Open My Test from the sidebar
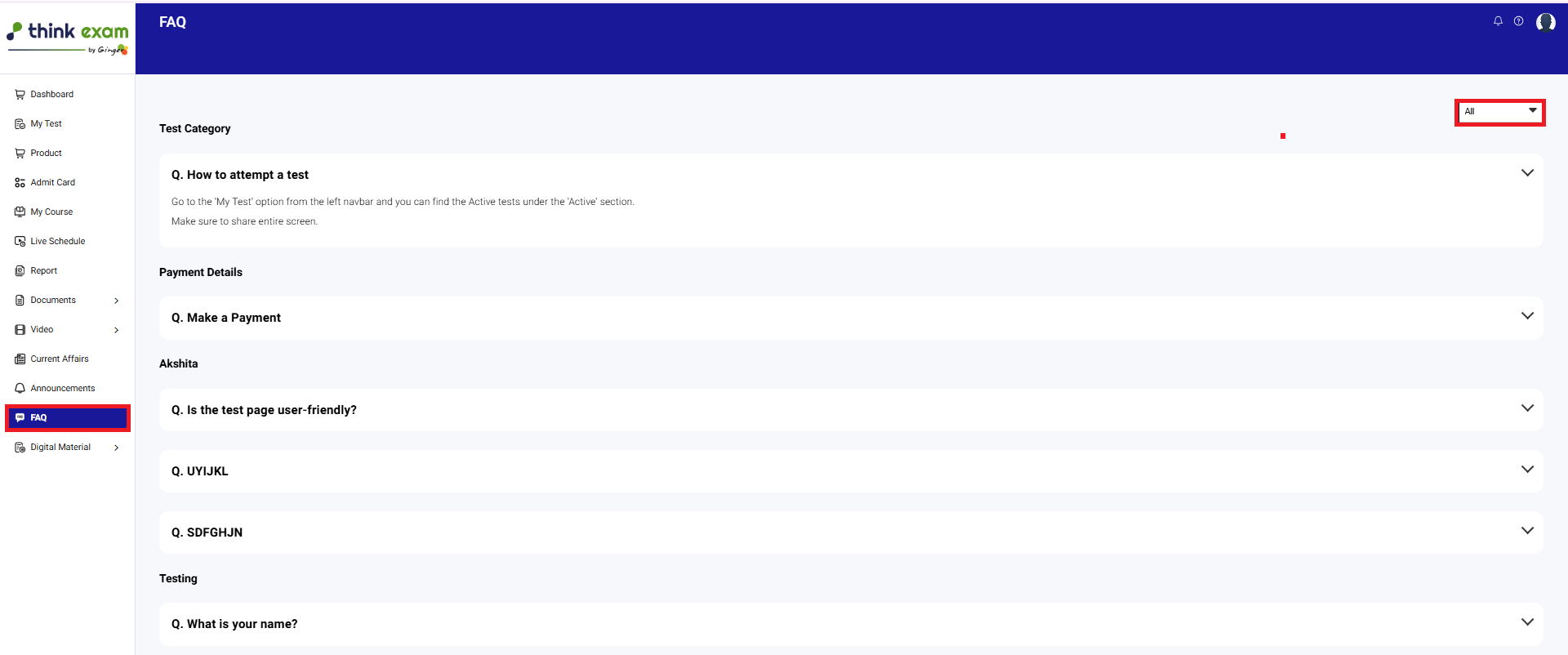The image size is (1568, 655). [46, 124]
